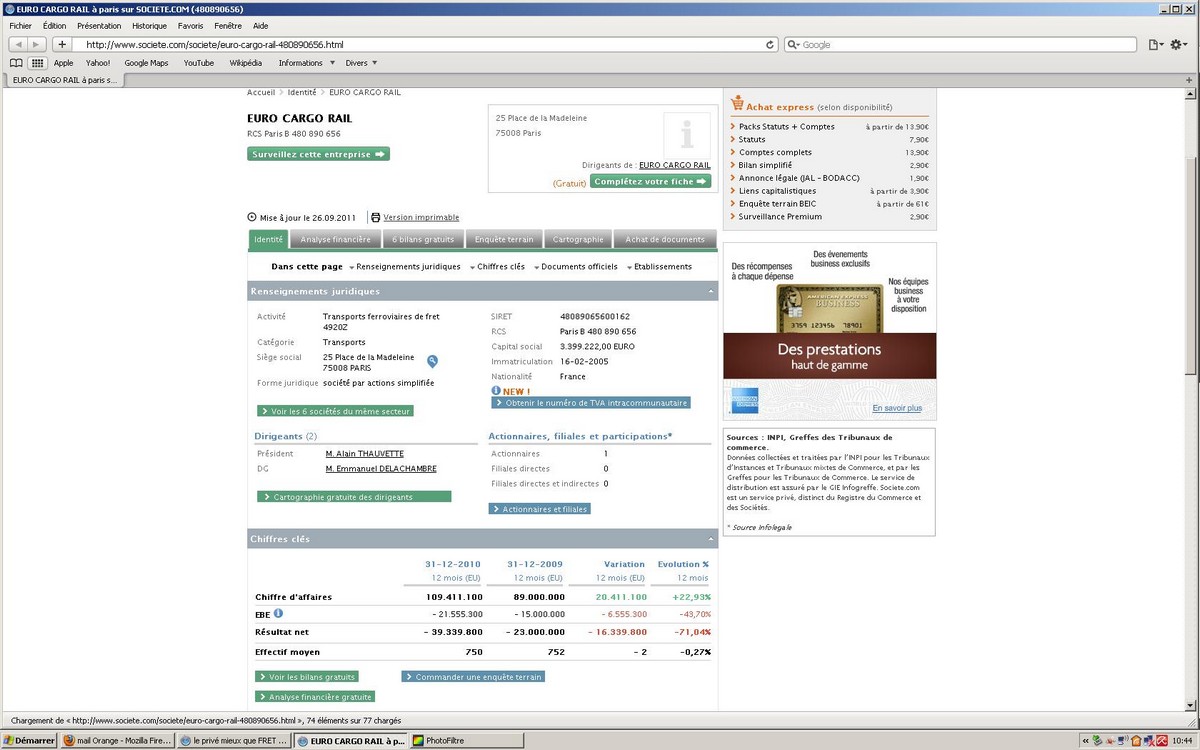This screenshot has height=750, width=1200.
Task: Open M. Alain THAUVETTE profile link
Action: pos(365,454)
